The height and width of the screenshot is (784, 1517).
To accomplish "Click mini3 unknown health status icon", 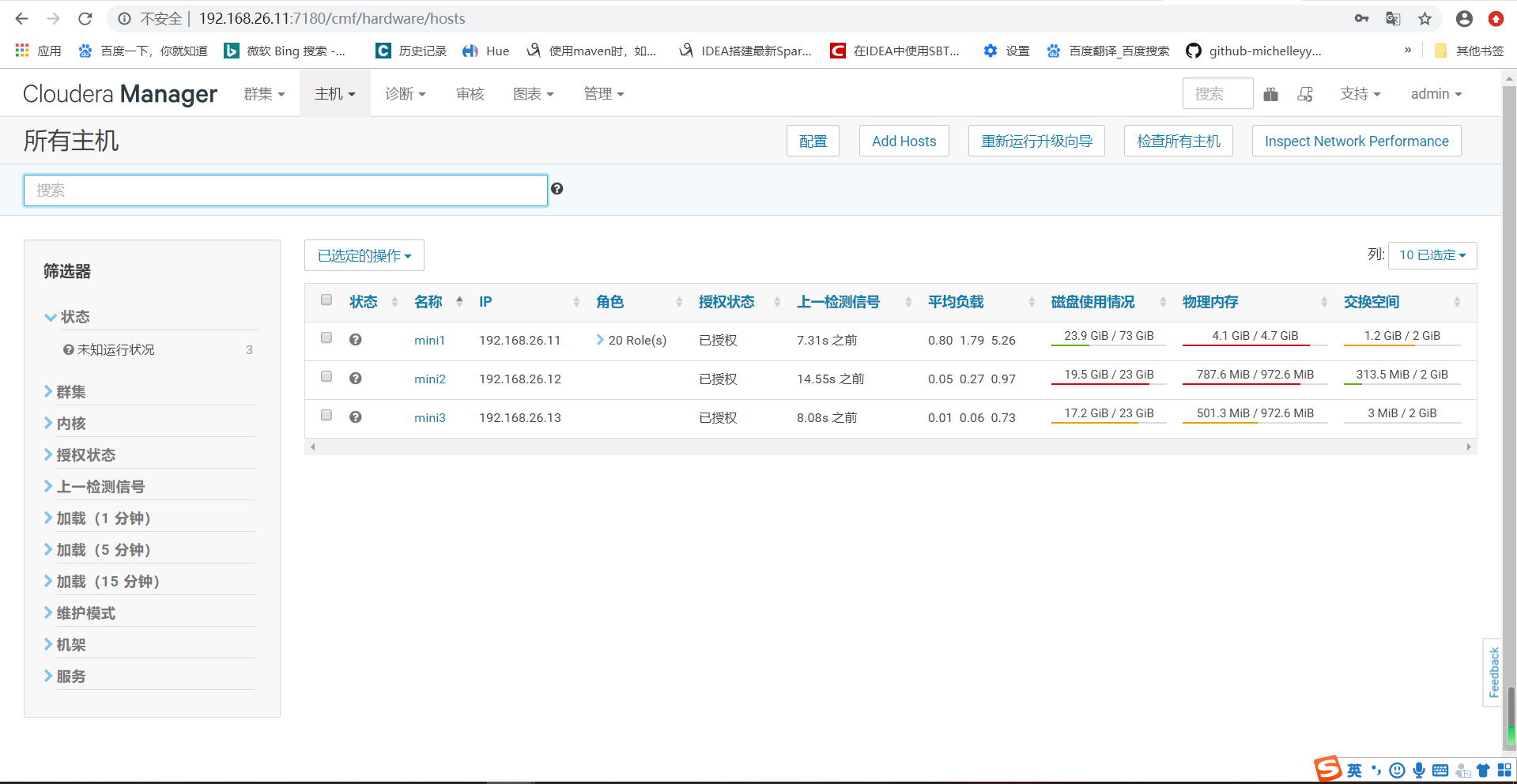I will (356, 416).
